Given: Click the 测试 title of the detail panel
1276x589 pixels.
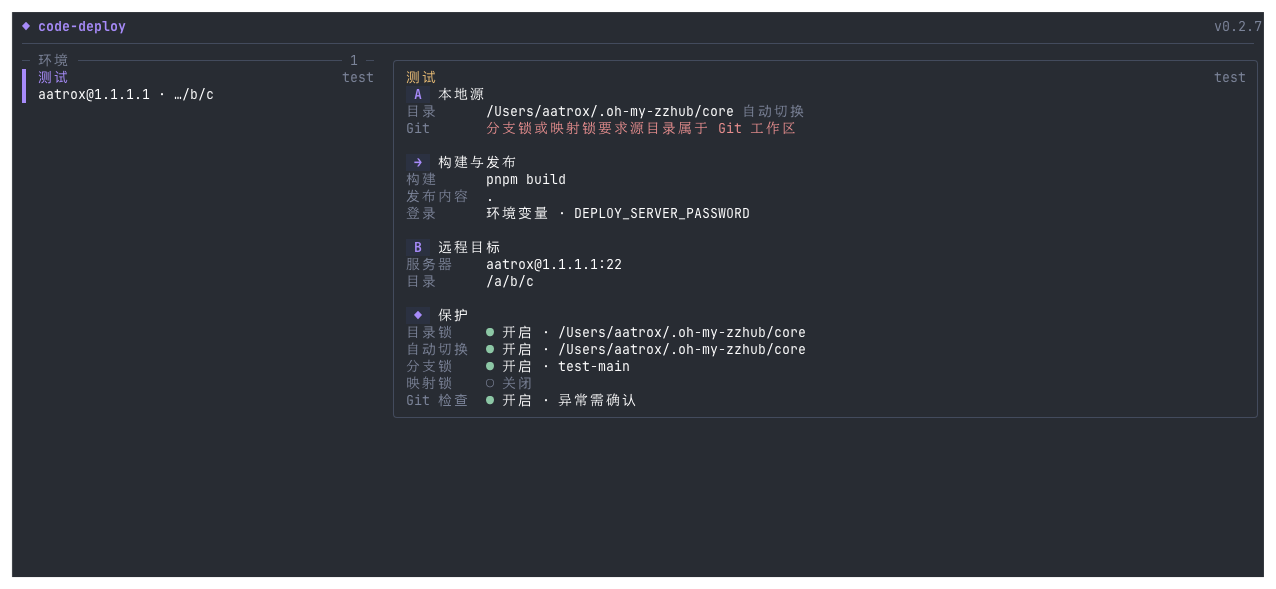Looking at the screenshot, I should click(x=421, y=77).
